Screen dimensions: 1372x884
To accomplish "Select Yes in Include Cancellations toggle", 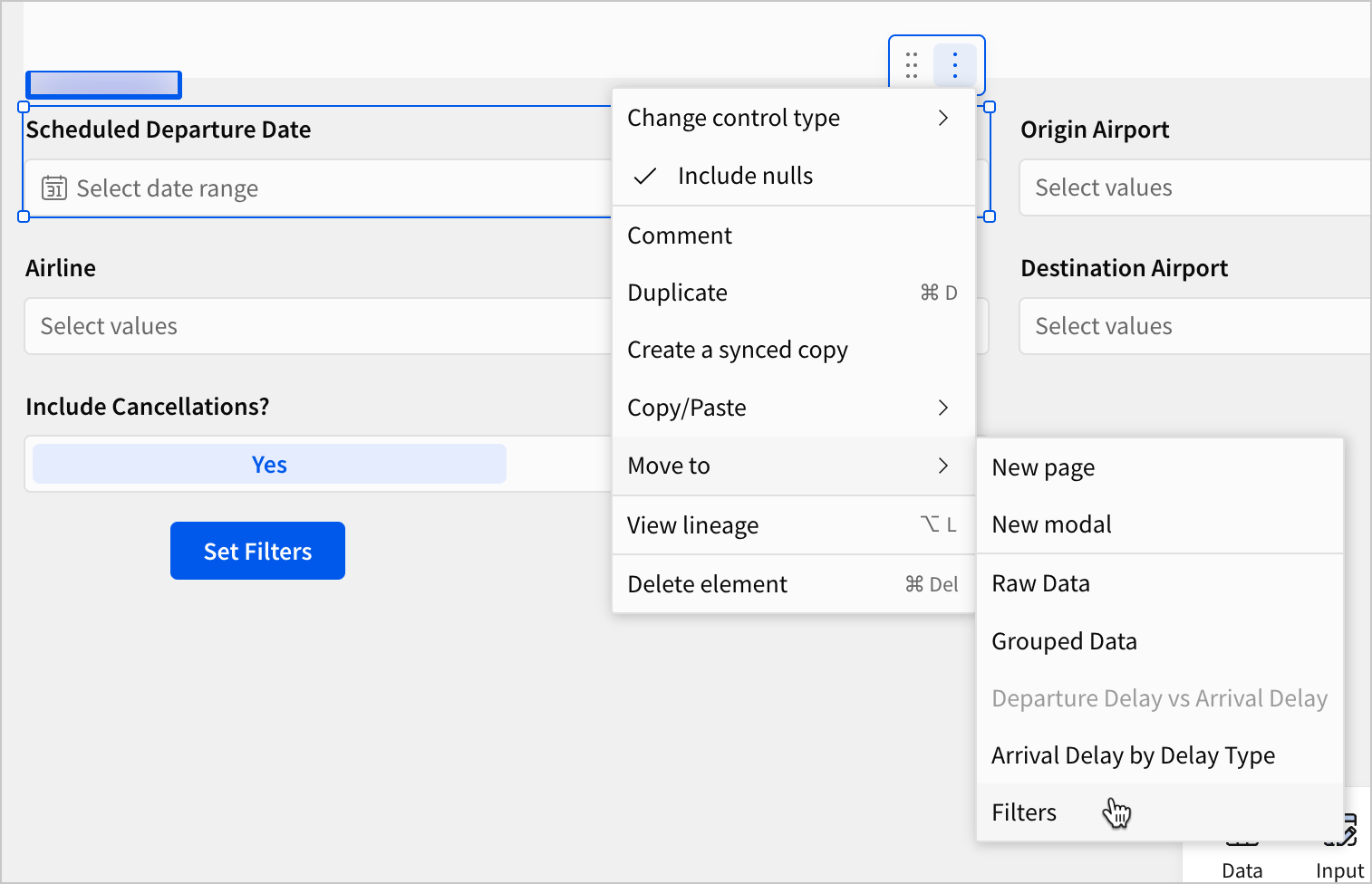I will coord(269,465).
